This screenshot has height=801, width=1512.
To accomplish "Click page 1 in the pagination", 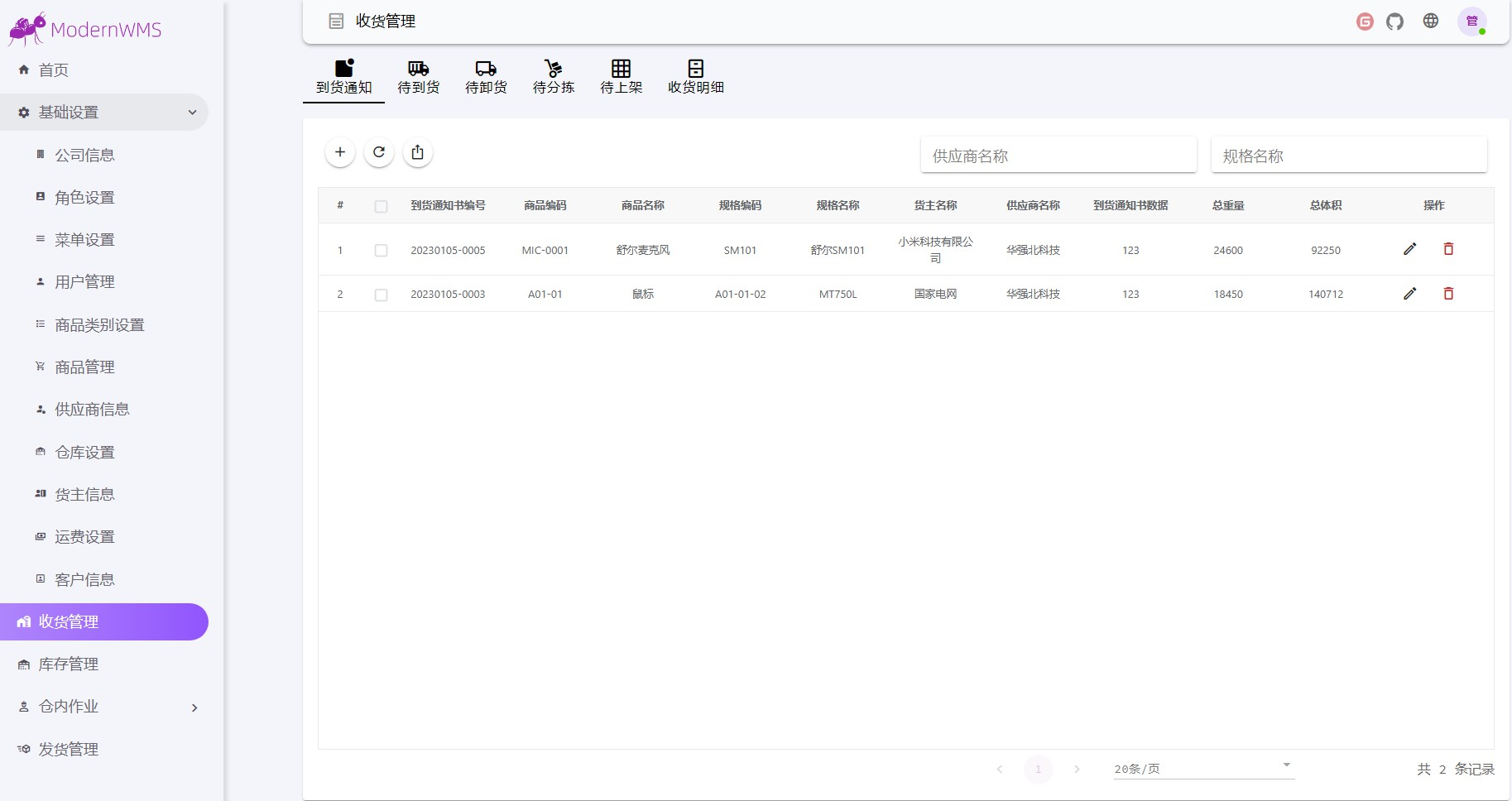I will tap(1039, 769).
